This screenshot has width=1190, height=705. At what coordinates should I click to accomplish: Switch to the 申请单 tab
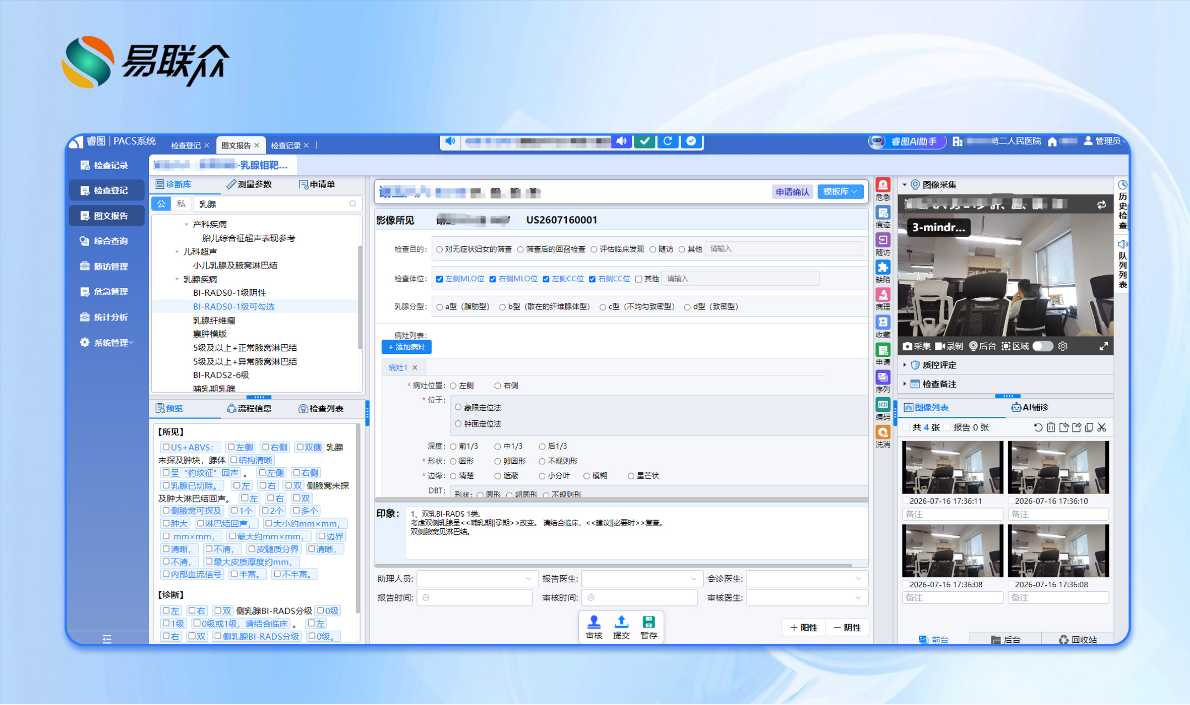[316, 184]
